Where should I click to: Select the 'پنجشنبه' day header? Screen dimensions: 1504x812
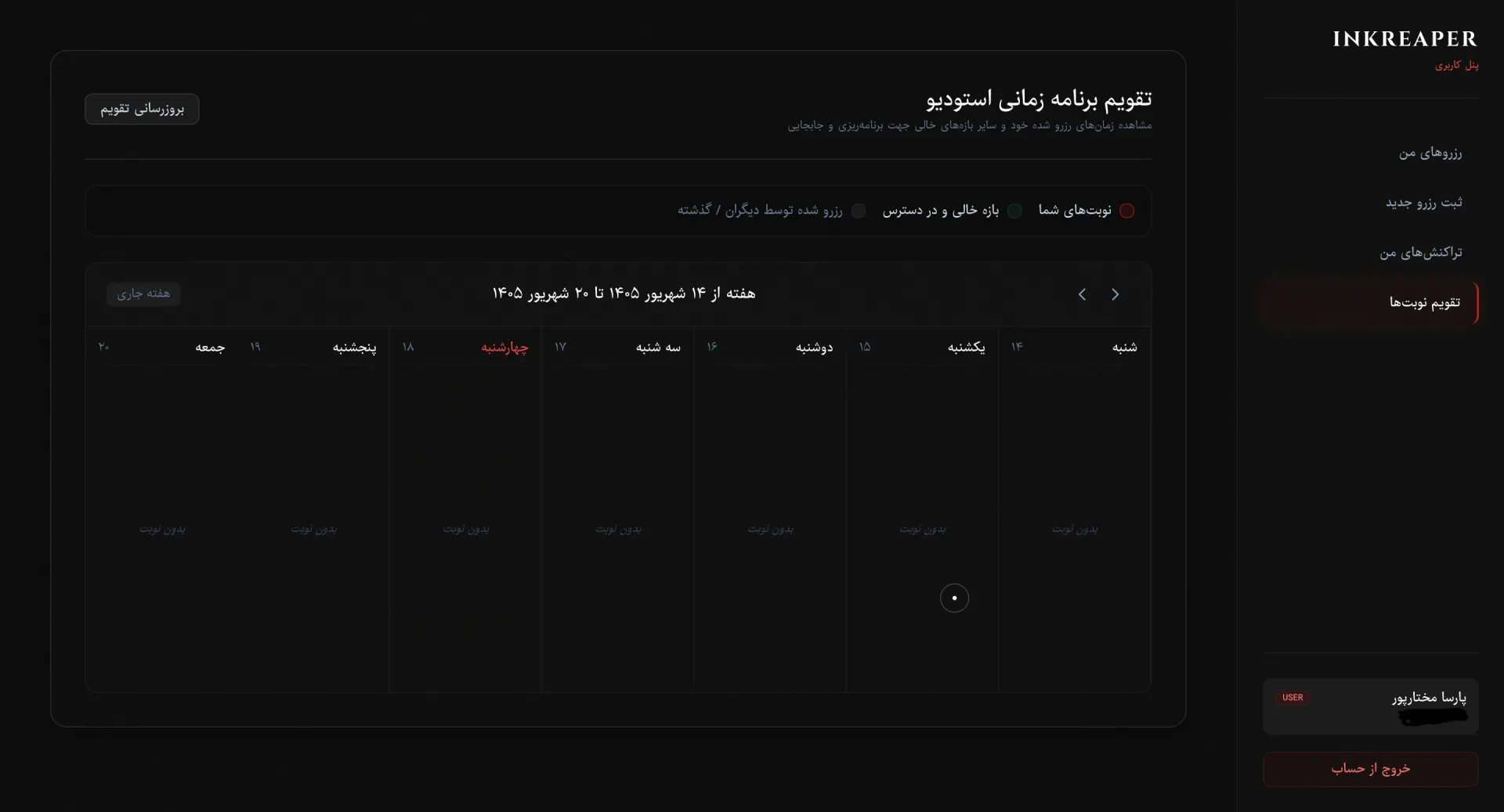click(354, 347)
